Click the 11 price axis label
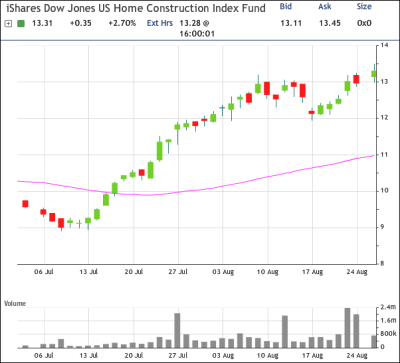 383,155
